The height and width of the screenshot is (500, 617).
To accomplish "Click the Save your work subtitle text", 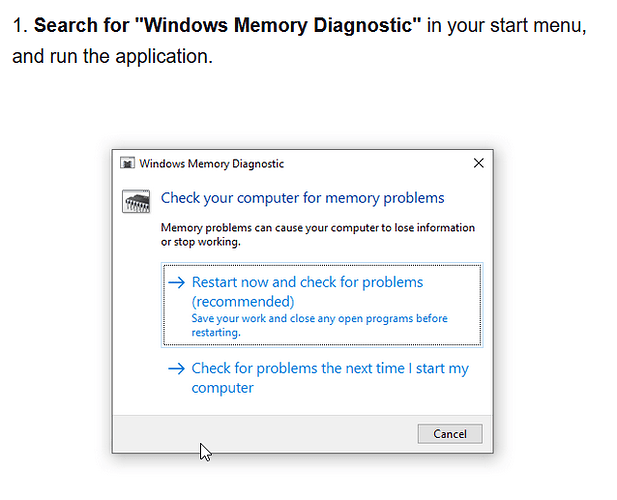I will [320, 325].
